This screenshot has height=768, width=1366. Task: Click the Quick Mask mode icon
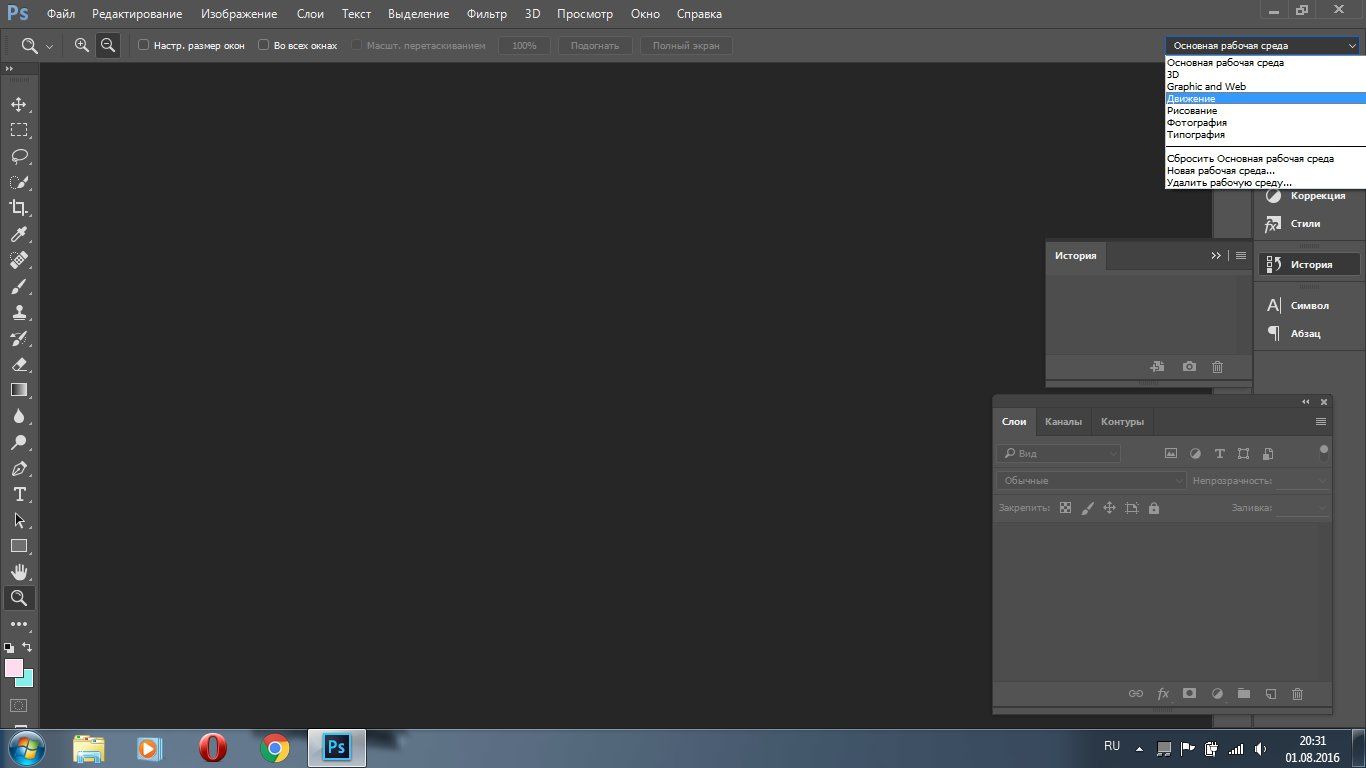tap(19, 705)
